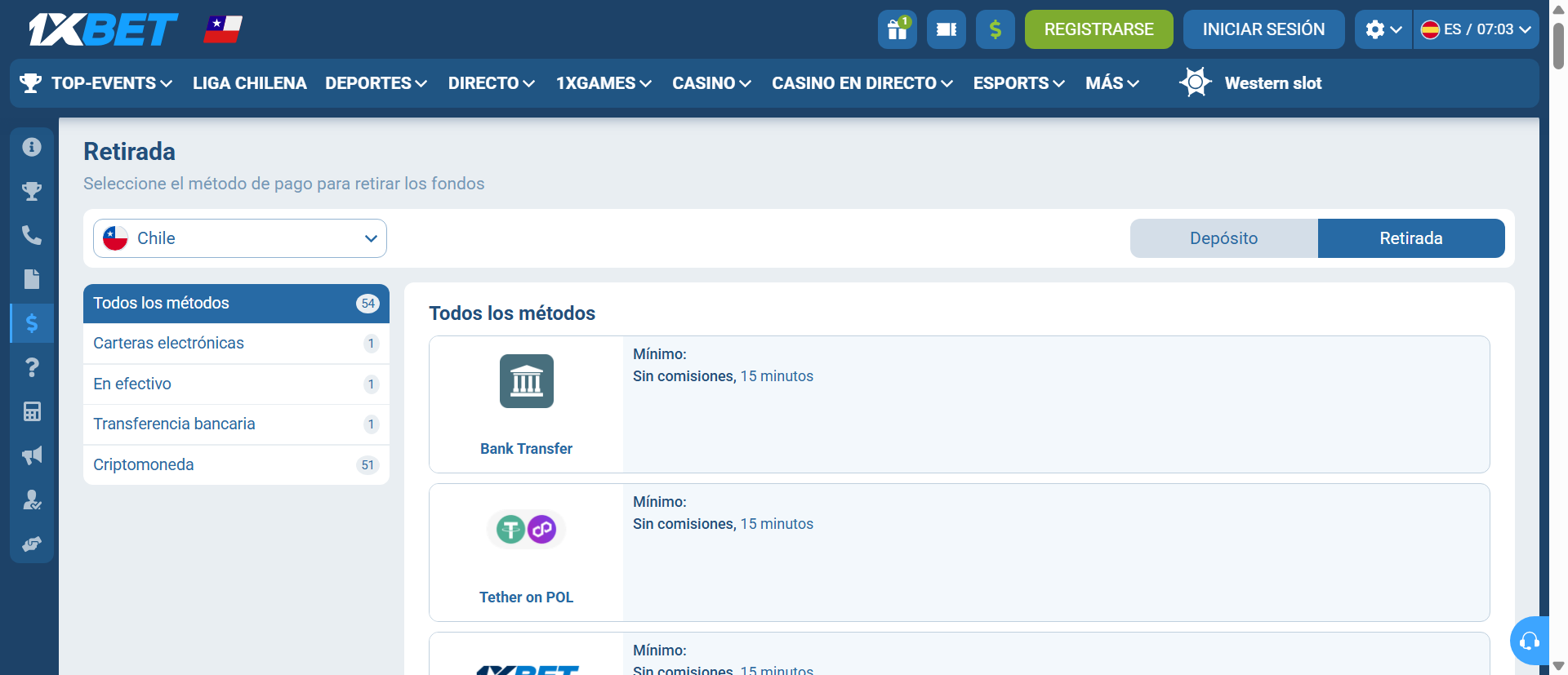Click the Tether on POL coin icon
The image size is (1568, 675).
coord(527,530)
